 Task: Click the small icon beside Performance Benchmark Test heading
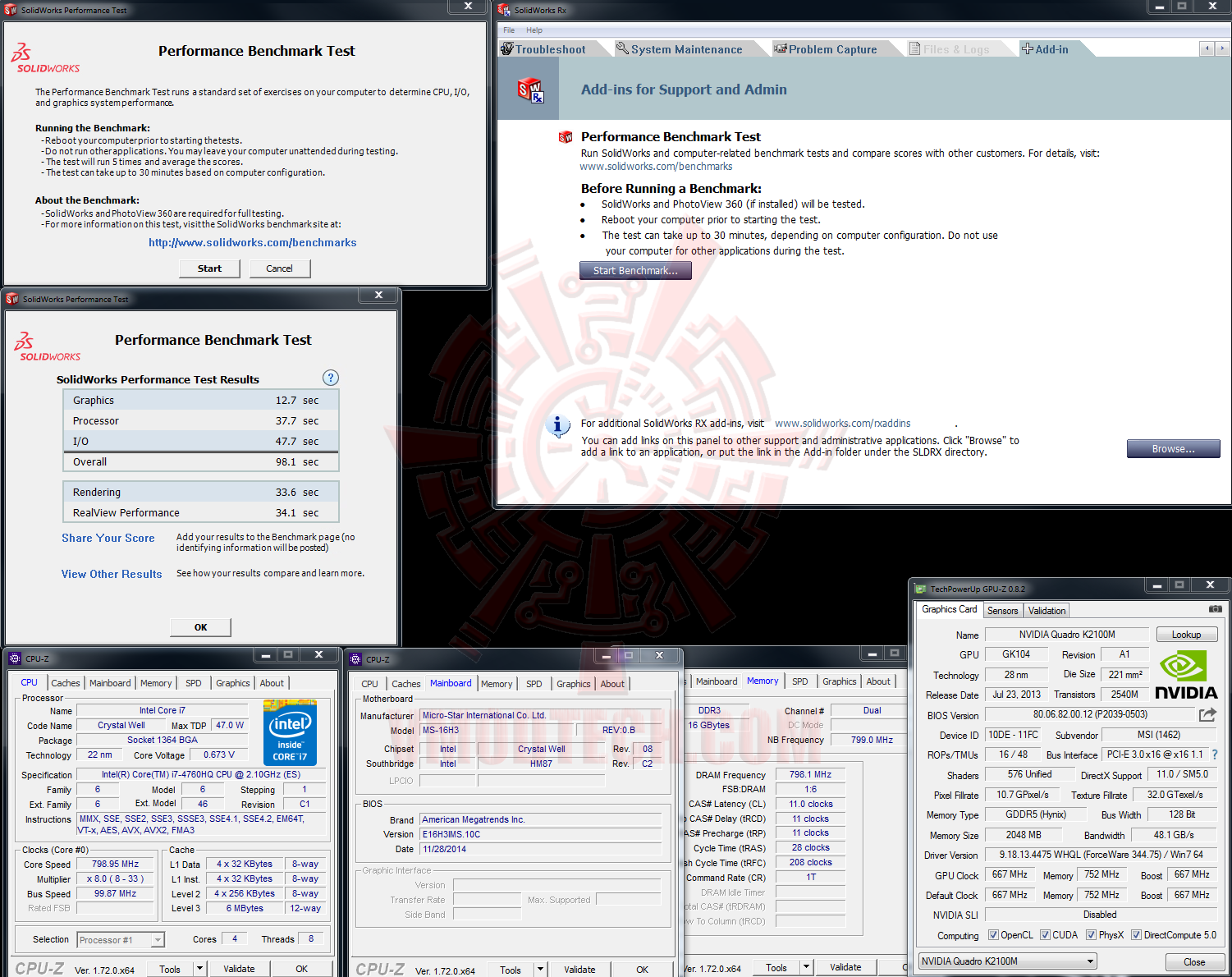[x=566, y=137]
